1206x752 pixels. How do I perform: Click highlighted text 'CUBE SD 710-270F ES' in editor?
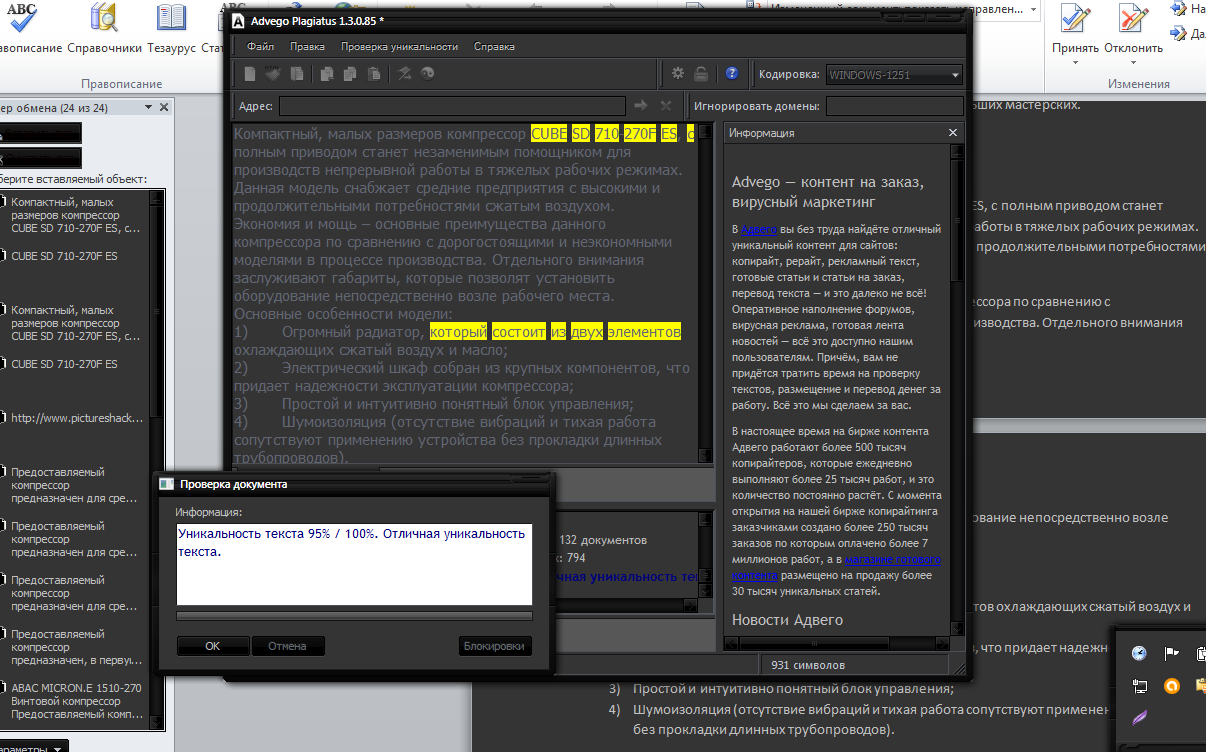point(604,133)
